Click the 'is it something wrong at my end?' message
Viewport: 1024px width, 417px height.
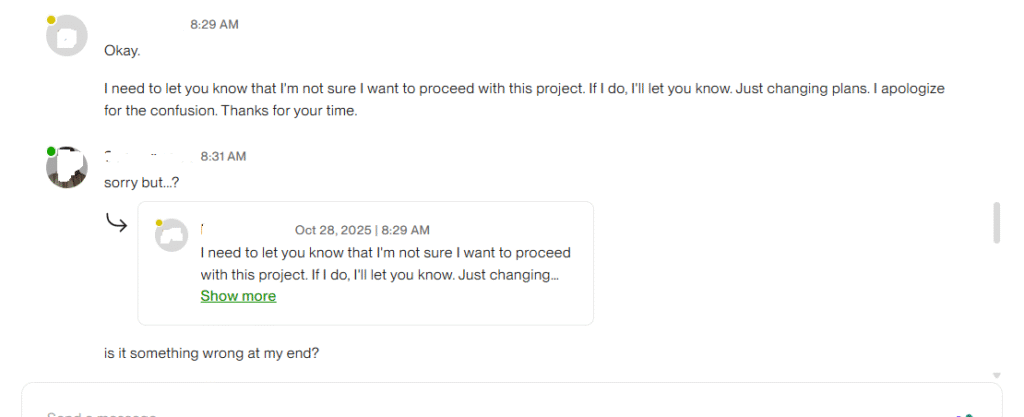[x=211, y=353]
